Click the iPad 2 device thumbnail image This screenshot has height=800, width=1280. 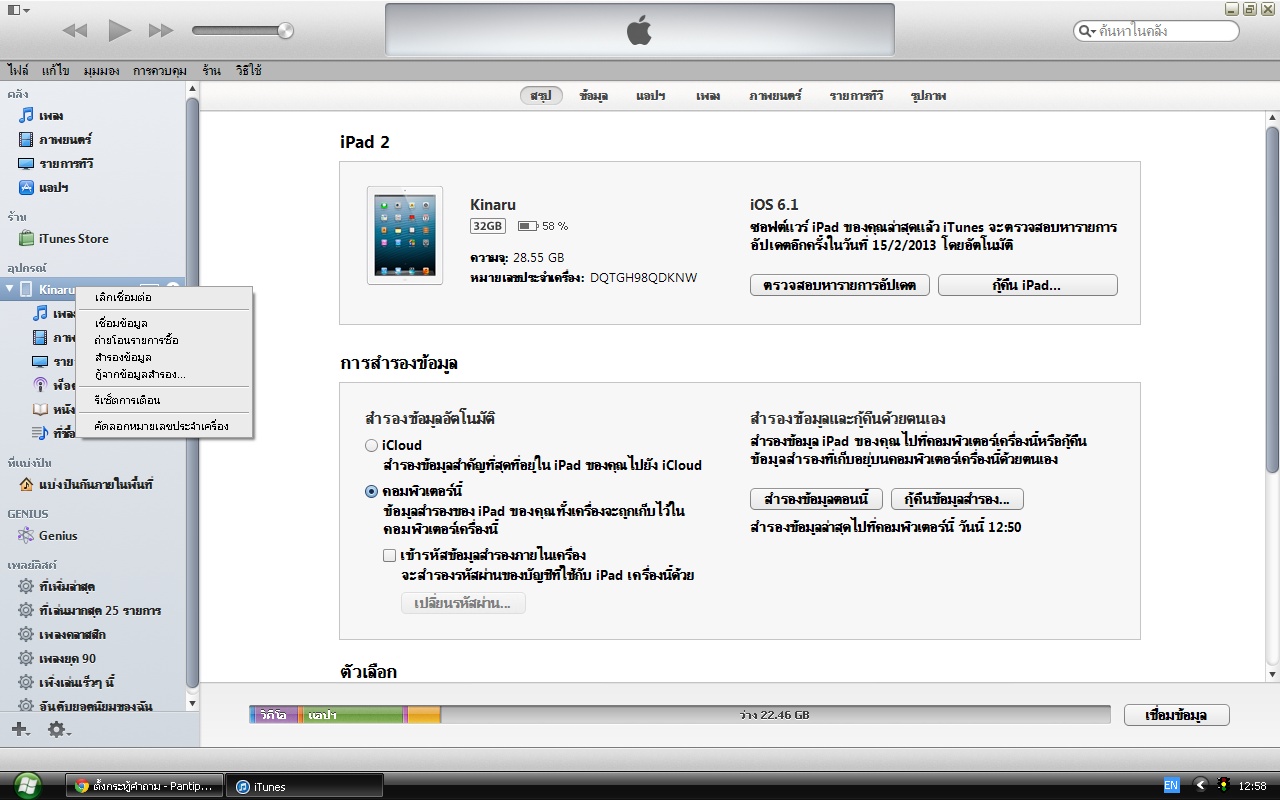click(404, 235)
